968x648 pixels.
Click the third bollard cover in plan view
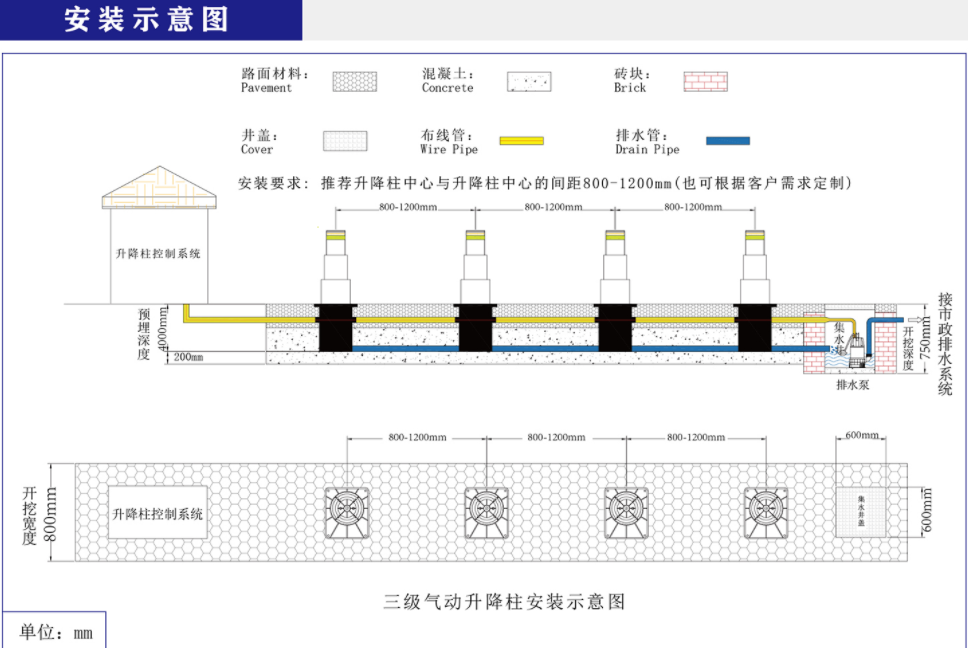click(x=627, y=513)
